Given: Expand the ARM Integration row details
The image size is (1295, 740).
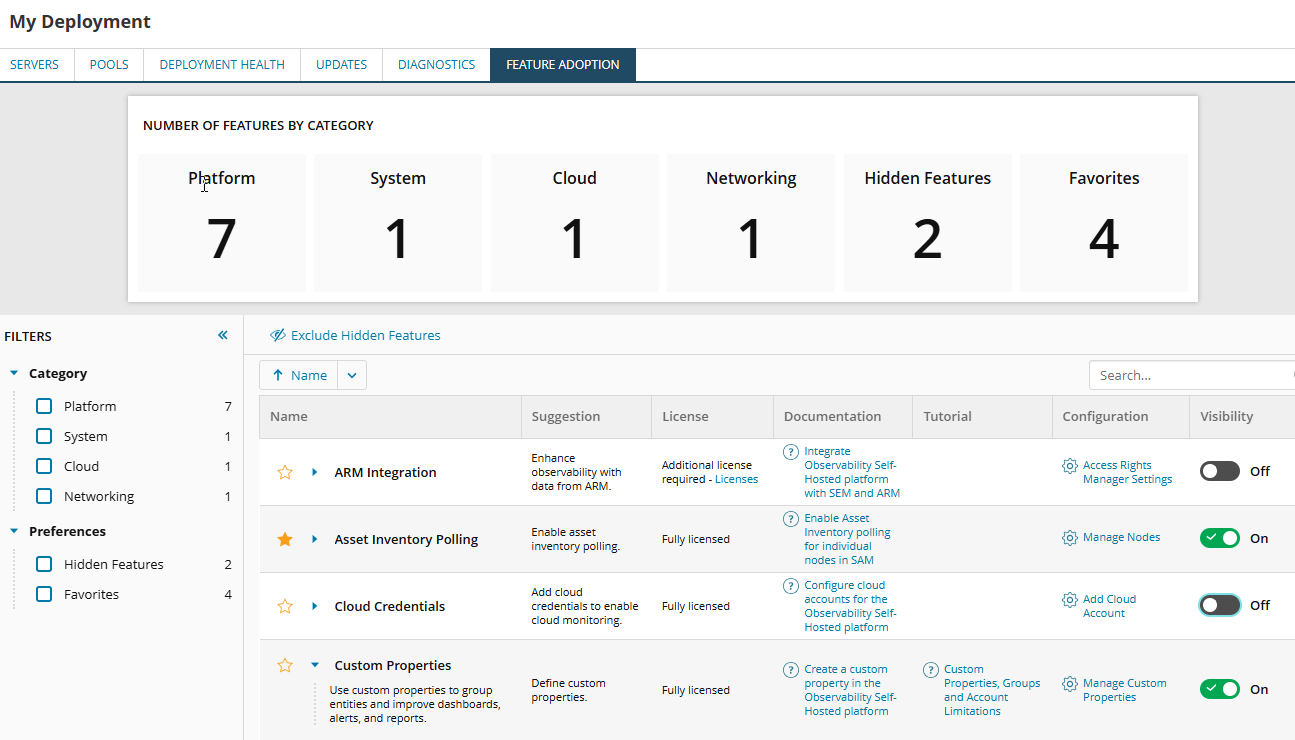Looking at the screenshot, I should [314, 472].
